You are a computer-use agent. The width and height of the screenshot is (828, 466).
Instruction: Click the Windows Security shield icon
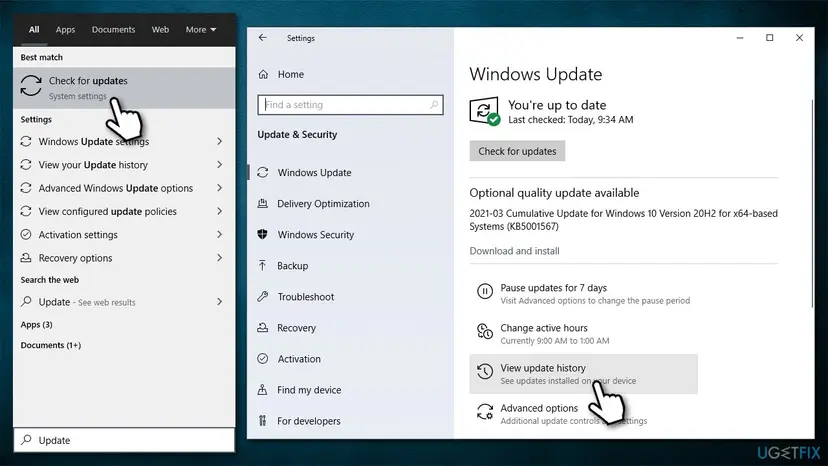click(262, 234)
